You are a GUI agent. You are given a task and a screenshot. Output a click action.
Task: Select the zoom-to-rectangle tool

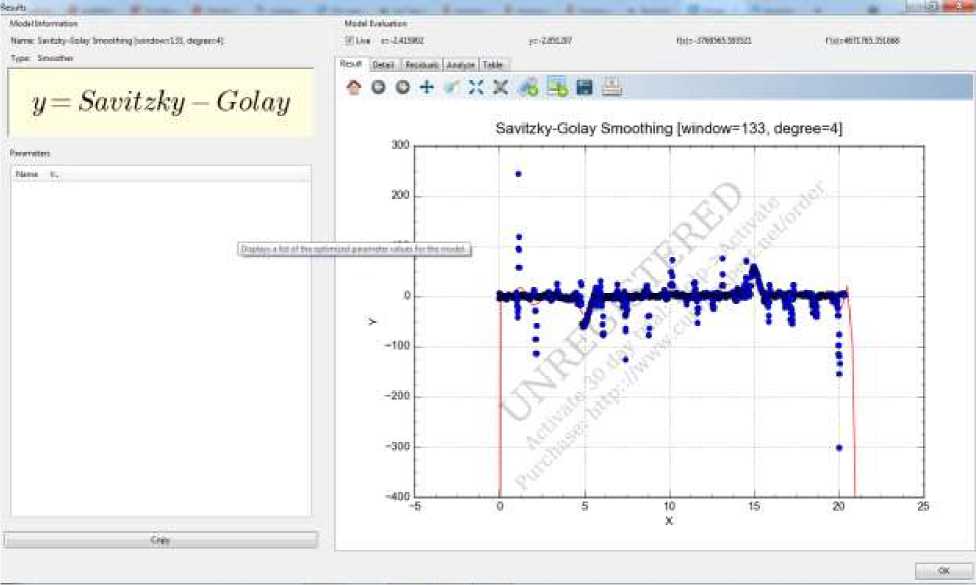451,87
